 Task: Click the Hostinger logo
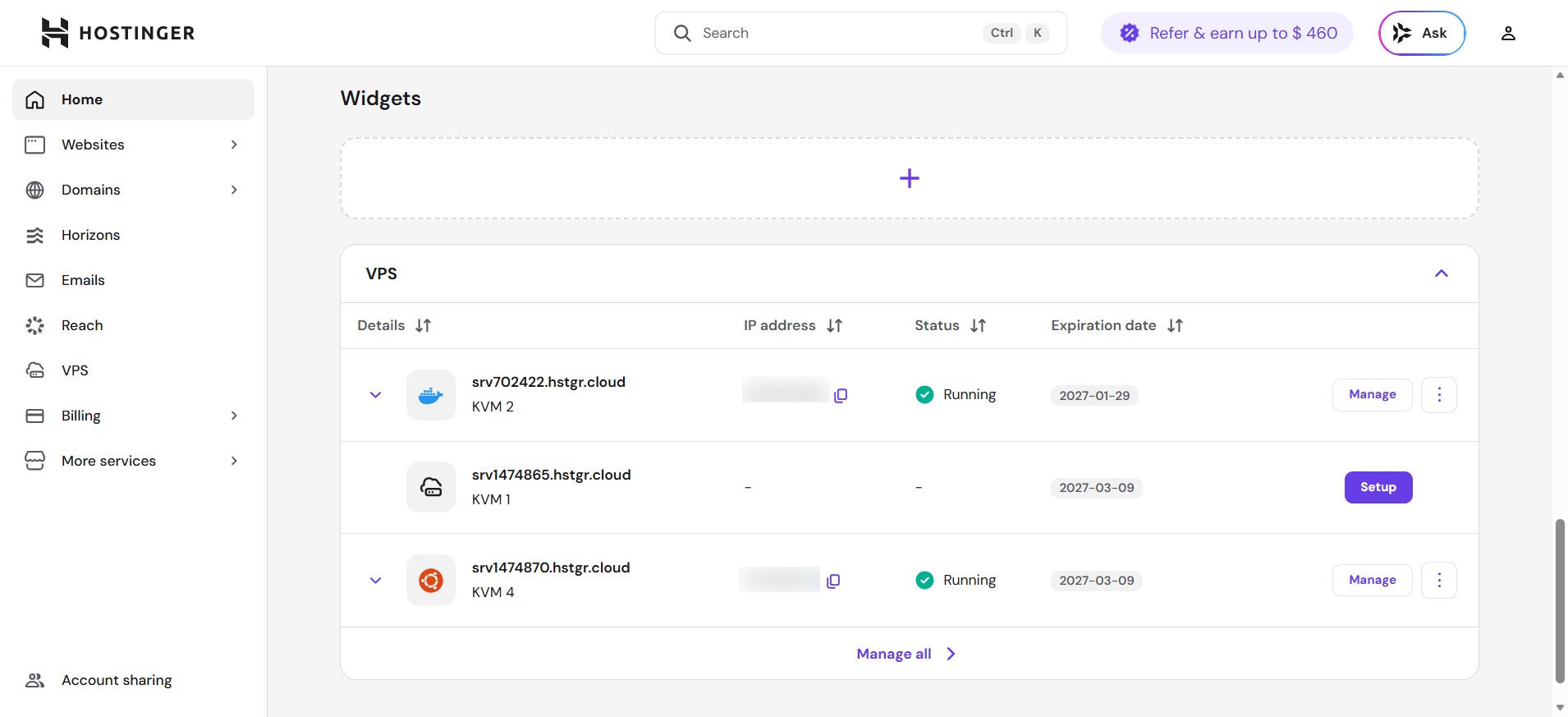coord(118,33)
